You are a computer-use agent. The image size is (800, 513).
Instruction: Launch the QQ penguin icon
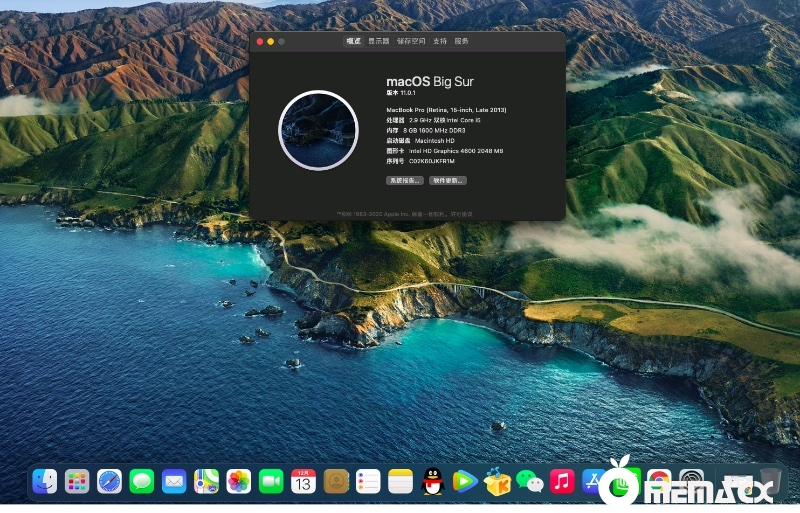click(x=432, y=481)
